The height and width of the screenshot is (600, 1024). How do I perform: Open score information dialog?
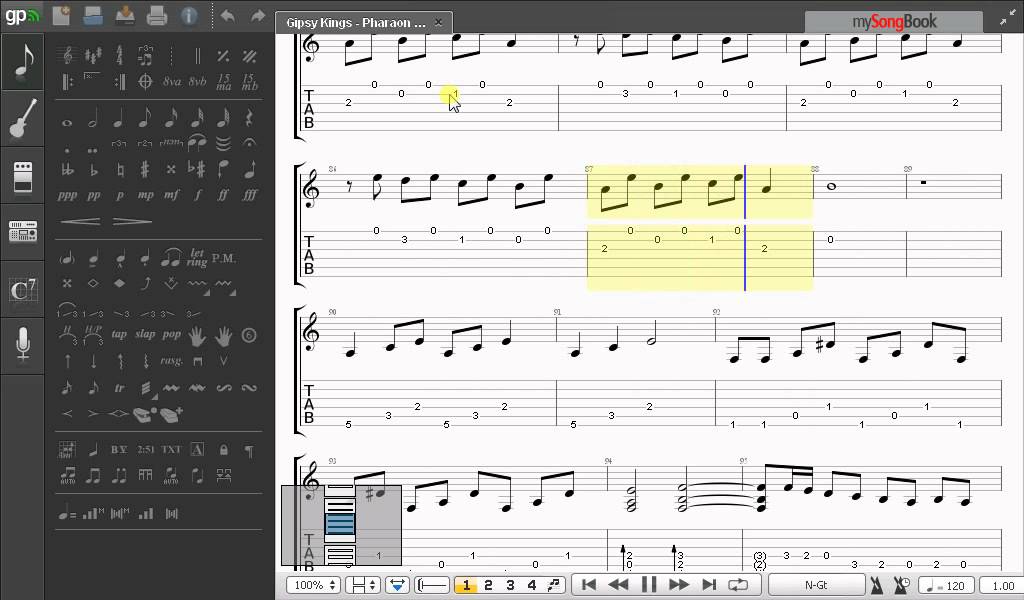coord(189,16)
